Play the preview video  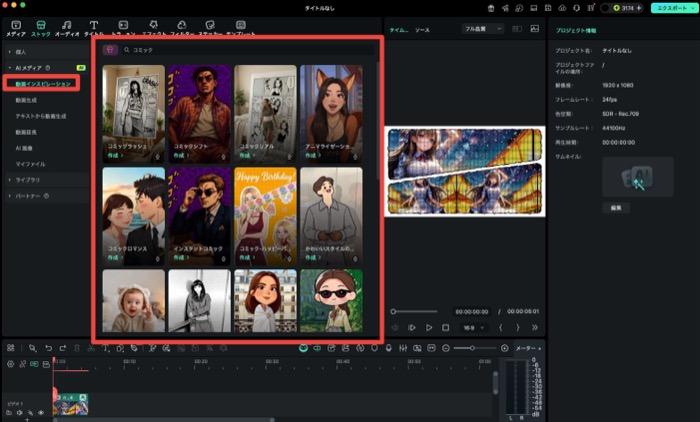tap(429, 327)
